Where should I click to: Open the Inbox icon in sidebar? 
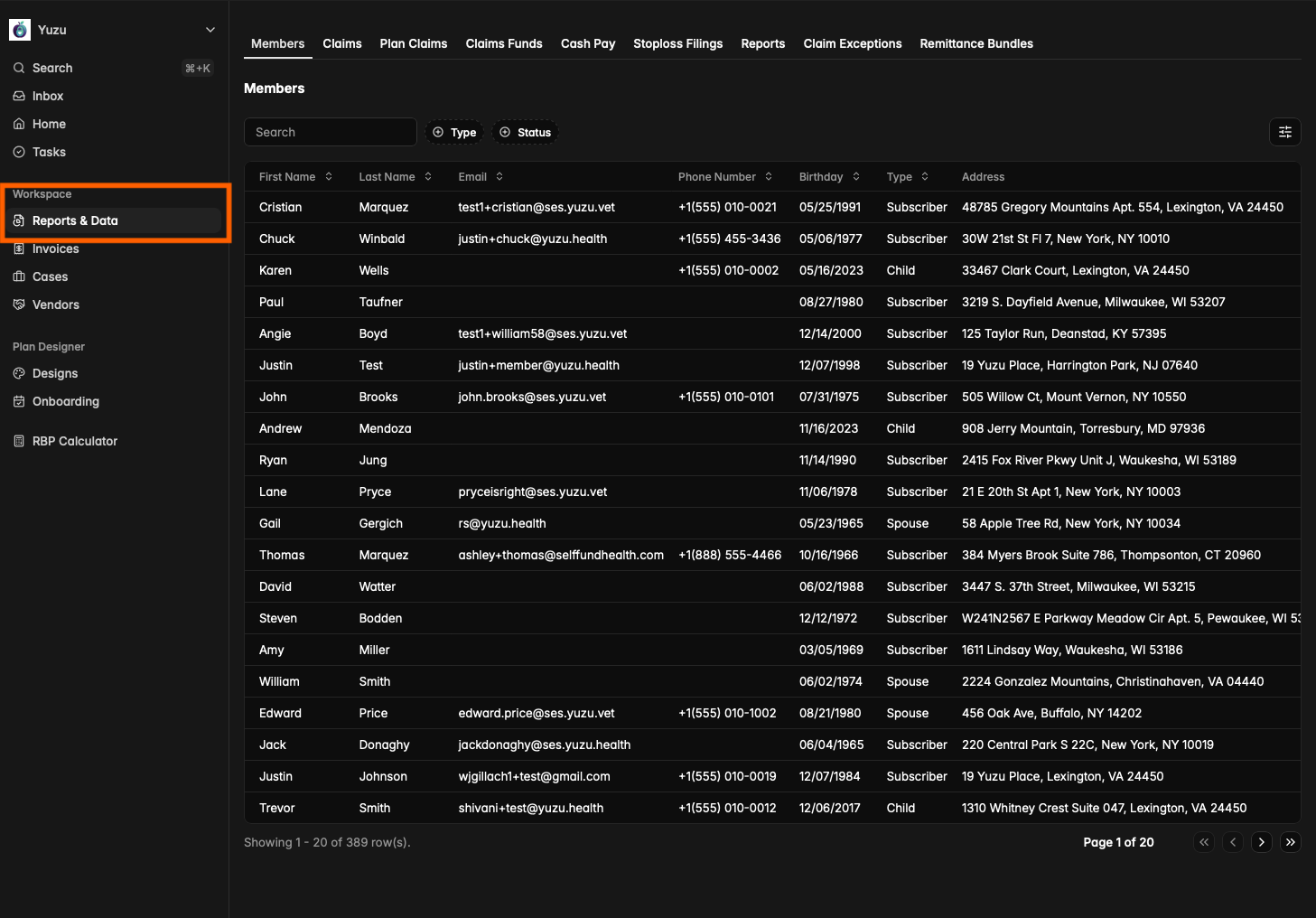point(19,96)
